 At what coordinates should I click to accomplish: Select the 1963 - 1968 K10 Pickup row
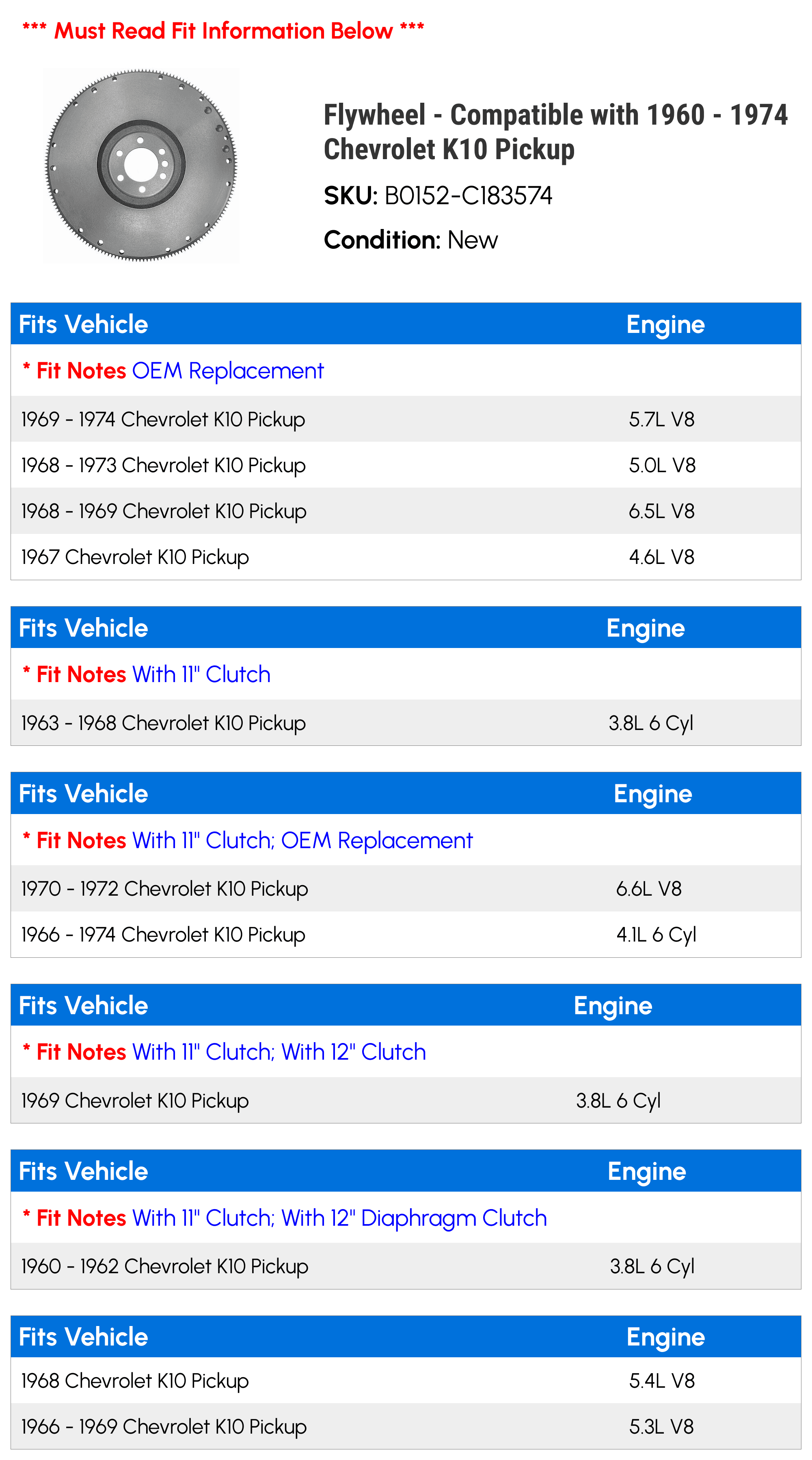[406, 723]
